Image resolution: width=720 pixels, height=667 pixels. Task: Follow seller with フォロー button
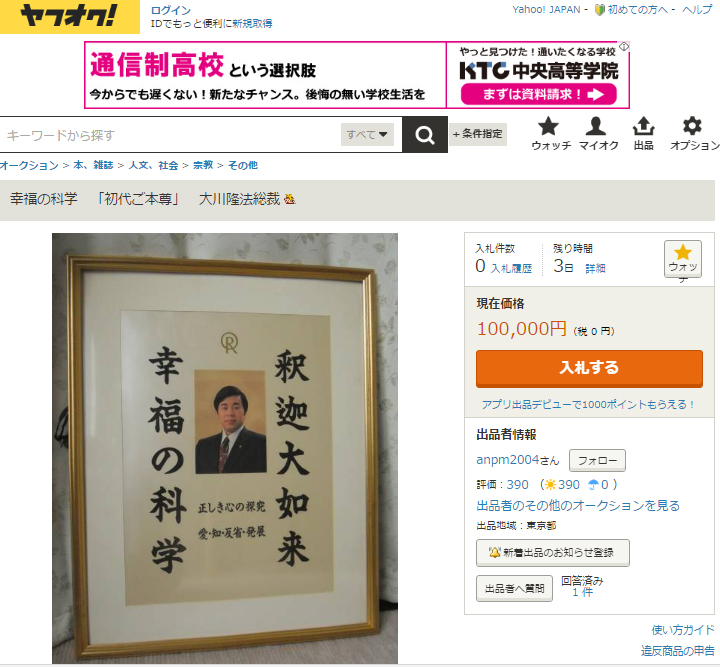pos(597,460)
